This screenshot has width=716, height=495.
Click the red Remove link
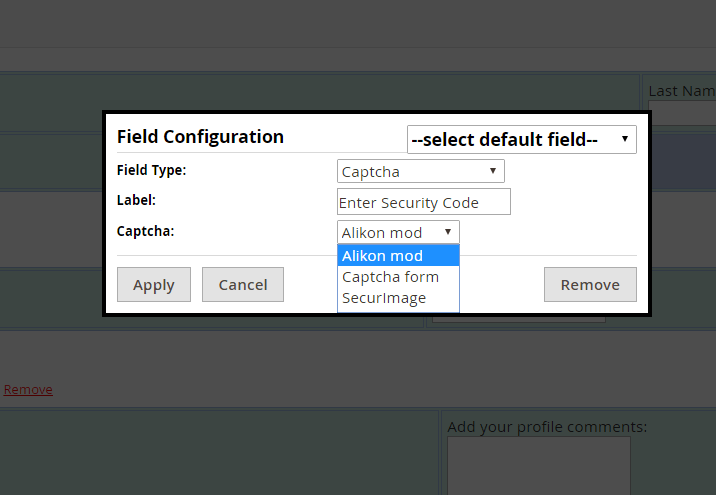(x=28, y=390)
